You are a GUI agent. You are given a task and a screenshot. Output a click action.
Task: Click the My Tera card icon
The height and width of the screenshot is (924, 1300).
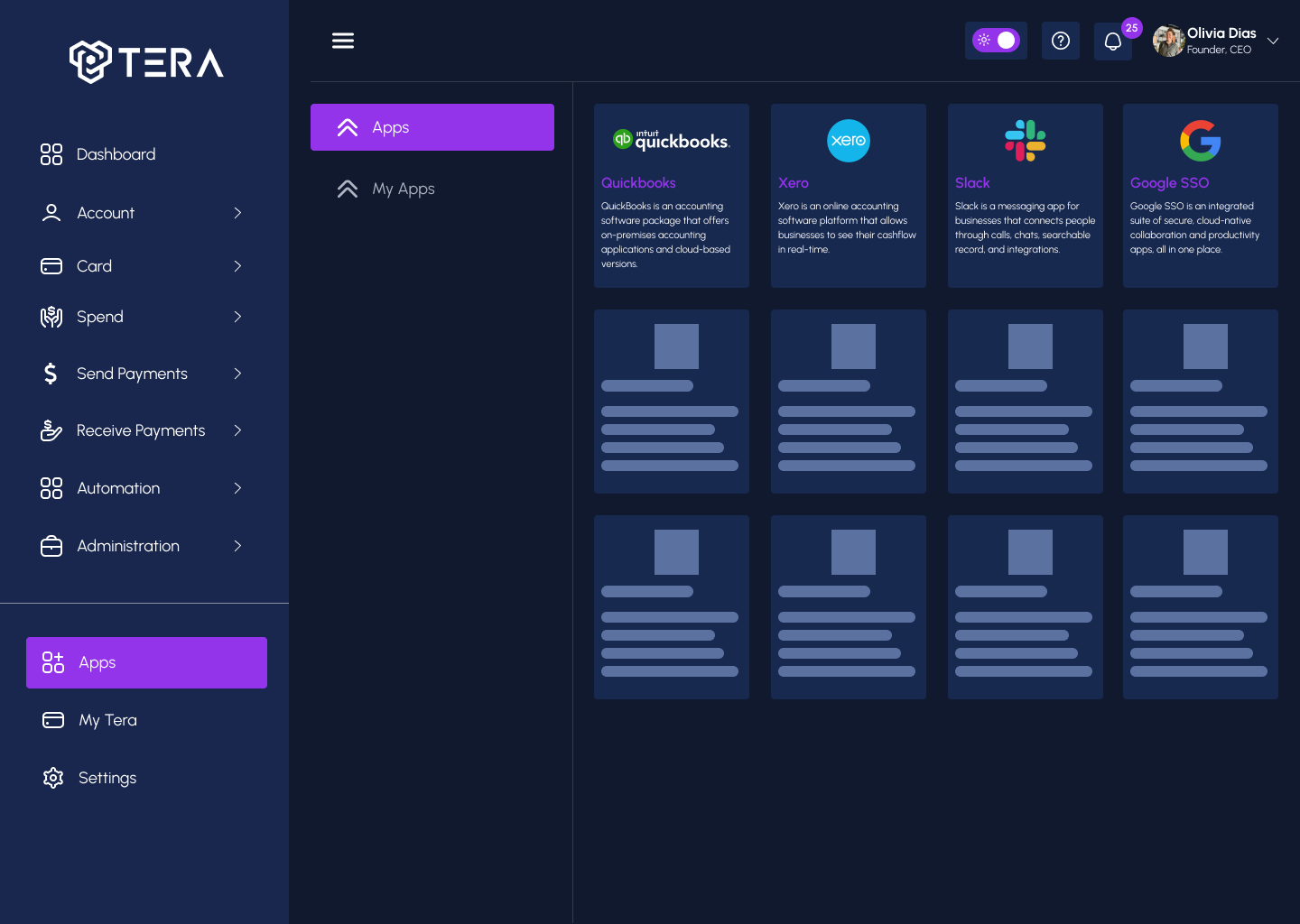[x=53, y=720]
